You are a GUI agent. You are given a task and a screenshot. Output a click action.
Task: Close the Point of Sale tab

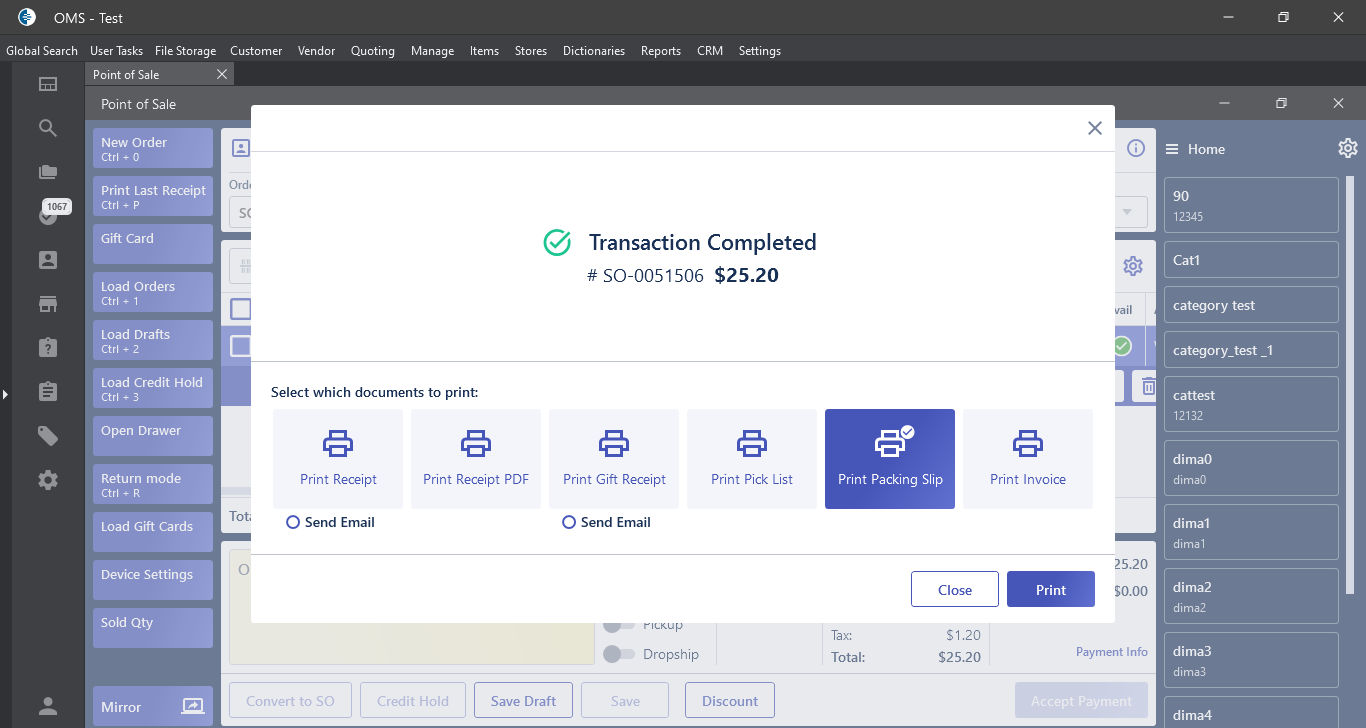pyautogui.click(x=222, y=74)
